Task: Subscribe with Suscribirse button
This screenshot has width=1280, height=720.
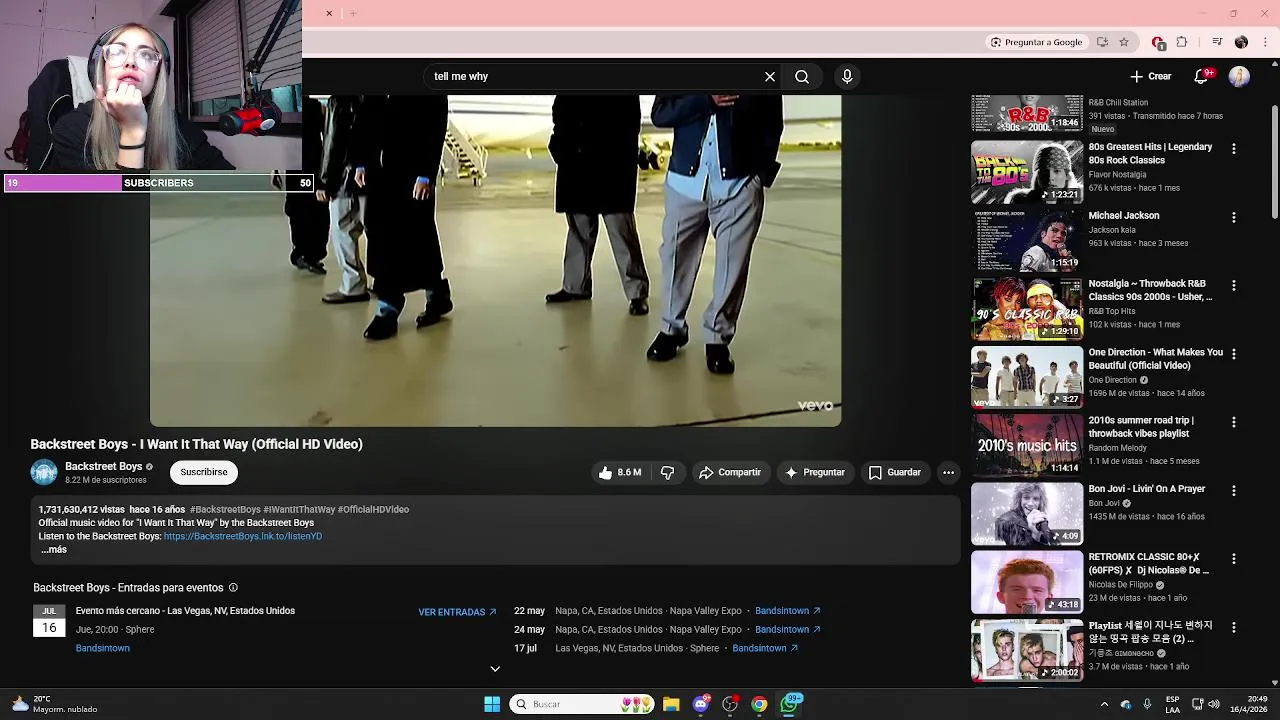Action: pos(204,472)
